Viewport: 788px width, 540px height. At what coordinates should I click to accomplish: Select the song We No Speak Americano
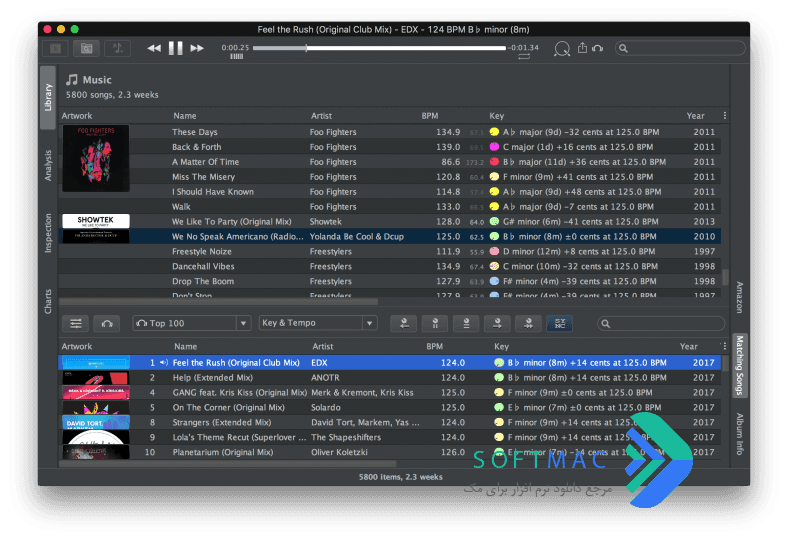tap(389, 236)
